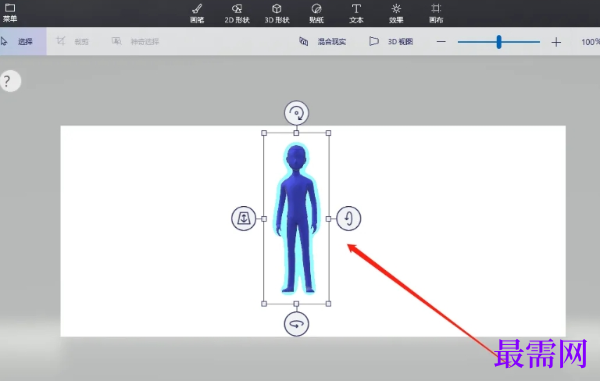Open the 3D 形状 shapes tab
The height and width of the screenshot is (385, 606).
click(x=277, y=13)
